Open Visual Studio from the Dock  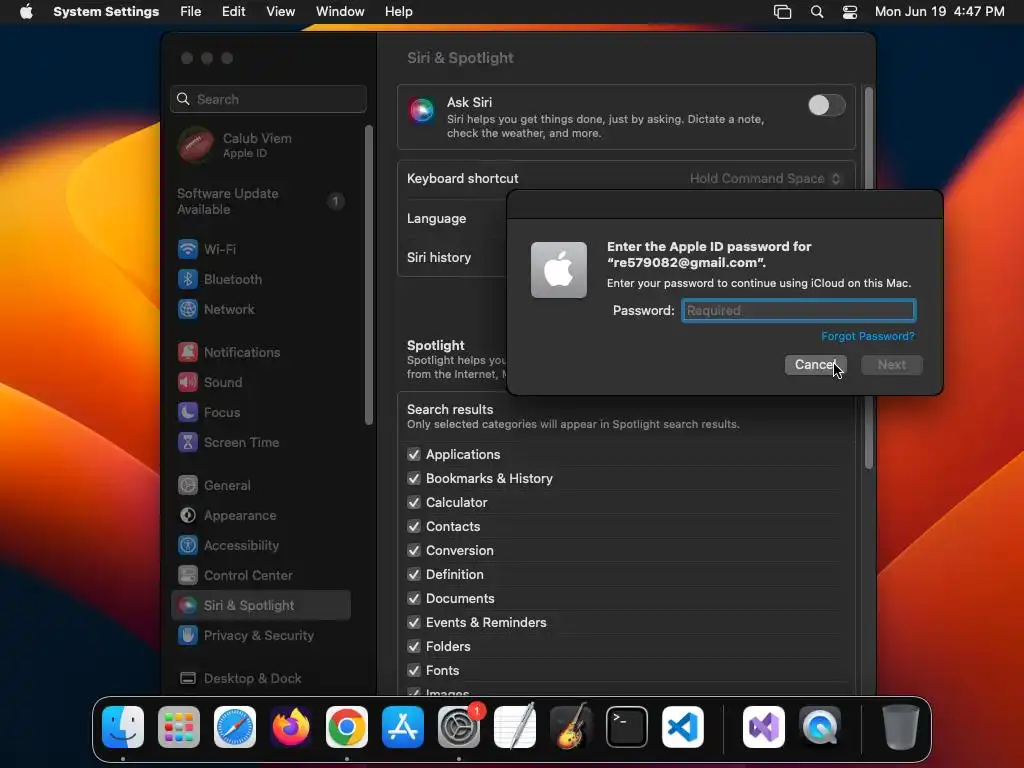tap(764, 727)
